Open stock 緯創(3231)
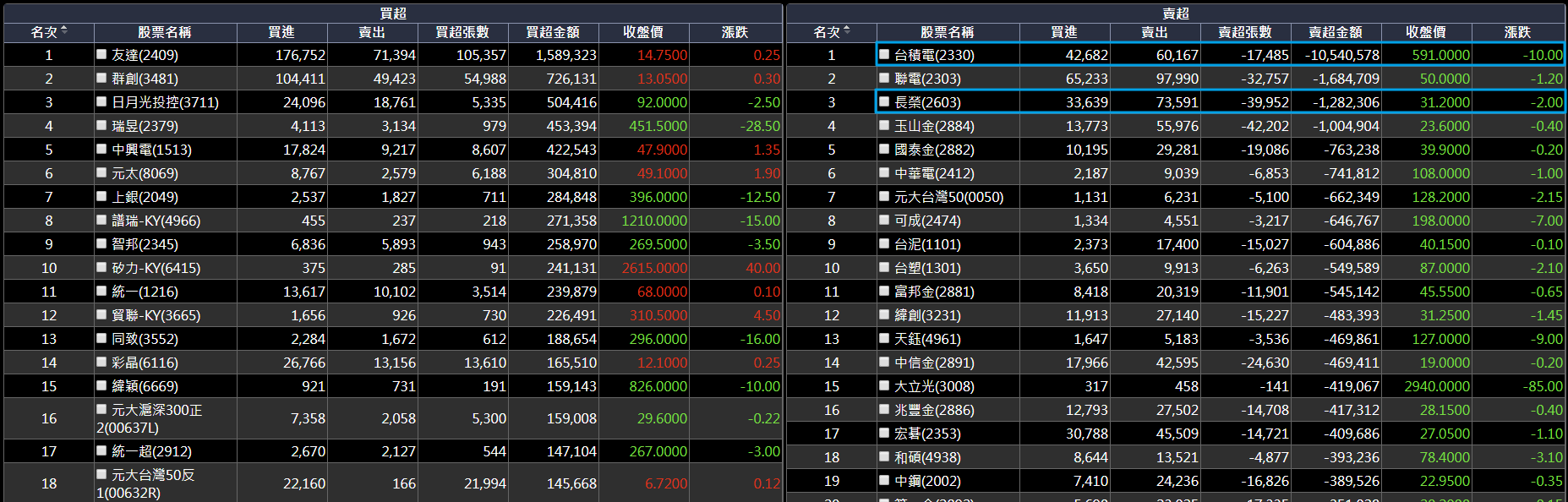The height and width of the screenshot is (502, 1568). [x=927, y=315]
